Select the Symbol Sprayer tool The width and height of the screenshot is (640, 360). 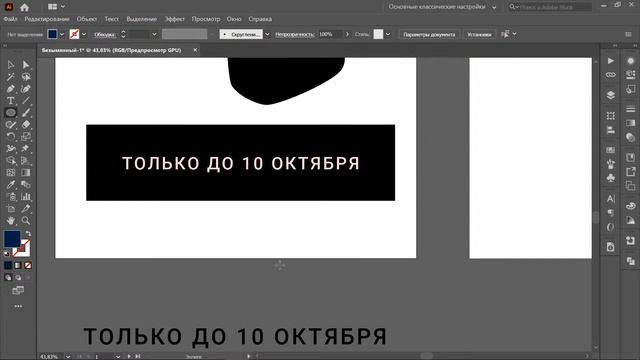[x=11, y=197]
